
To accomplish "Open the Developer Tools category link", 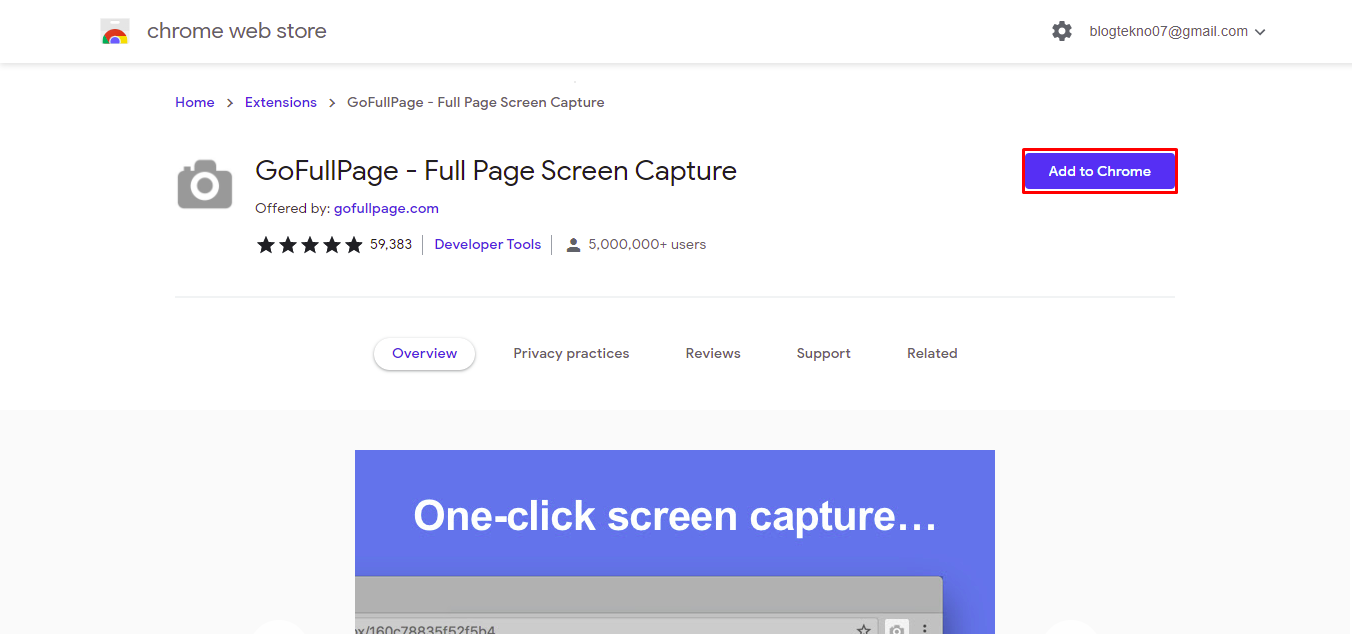I will point(488,244).
